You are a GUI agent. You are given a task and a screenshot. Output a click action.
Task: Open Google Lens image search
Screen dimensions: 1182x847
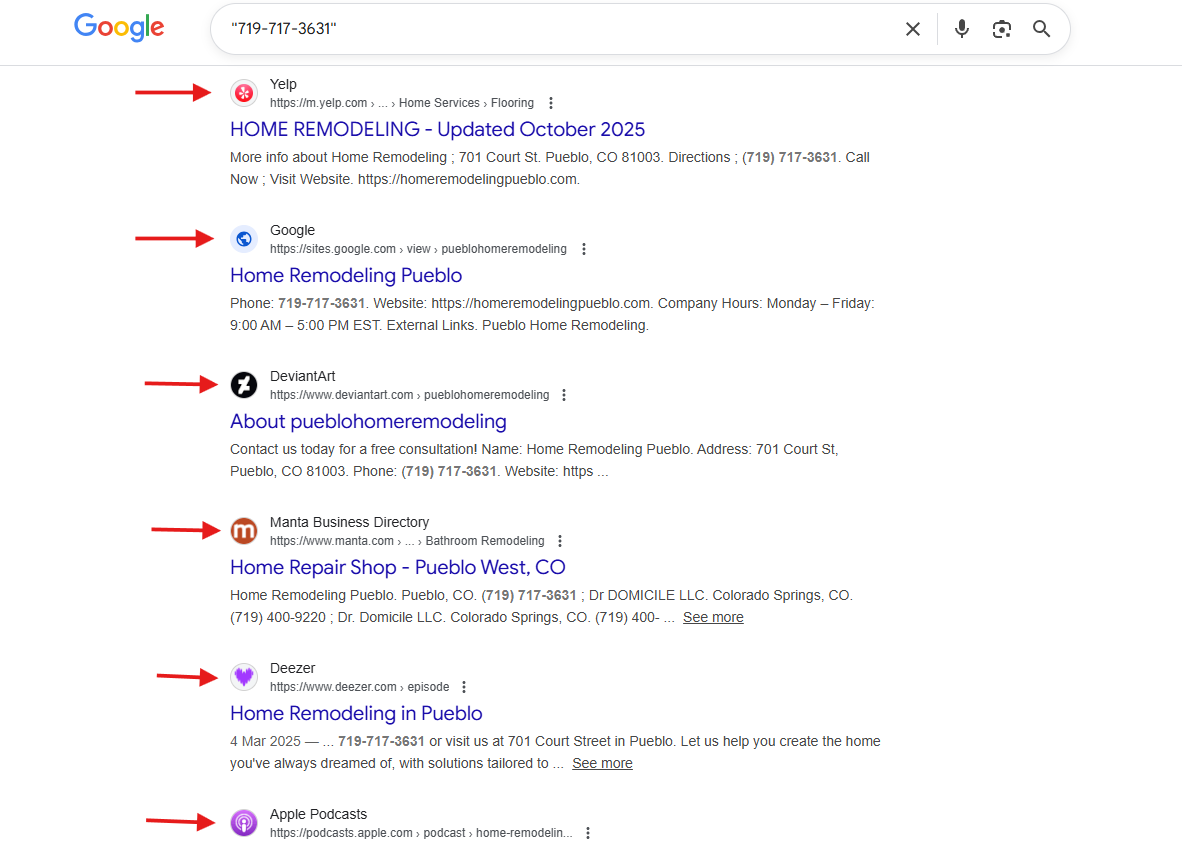pos(1001,29)
